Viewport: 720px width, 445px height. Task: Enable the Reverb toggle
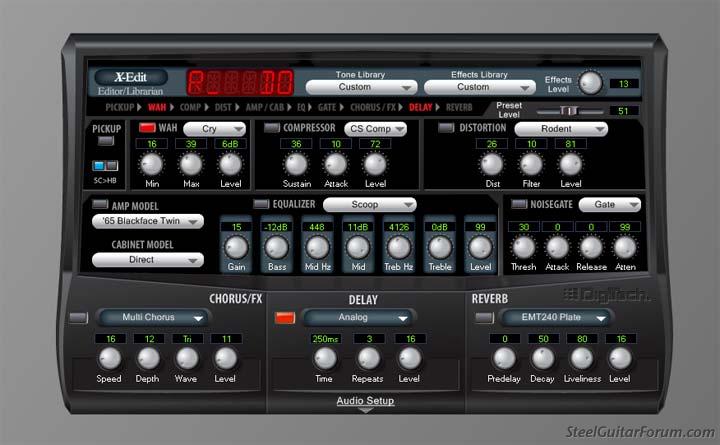484,317
